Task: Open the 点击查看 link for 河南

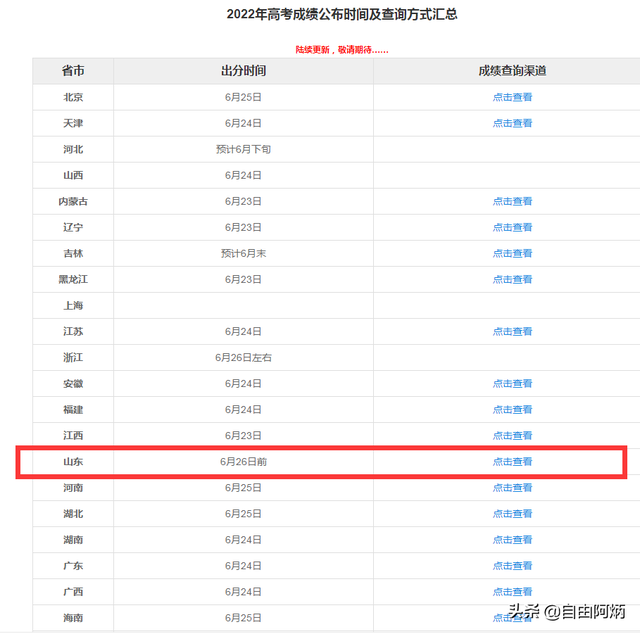Action: [x=512, y=488]
